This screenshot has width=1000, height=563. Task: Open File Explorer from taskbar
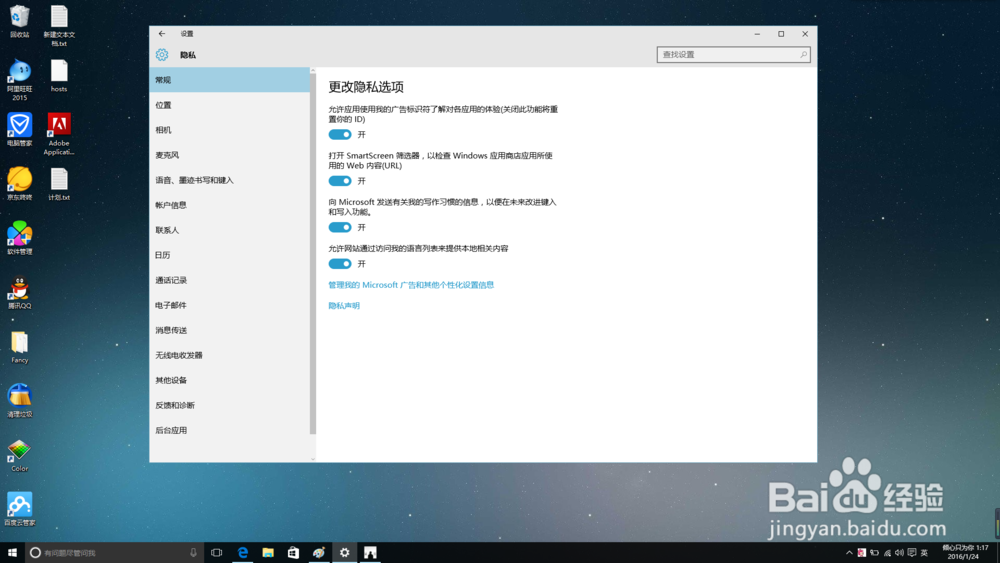pos(268,553)
